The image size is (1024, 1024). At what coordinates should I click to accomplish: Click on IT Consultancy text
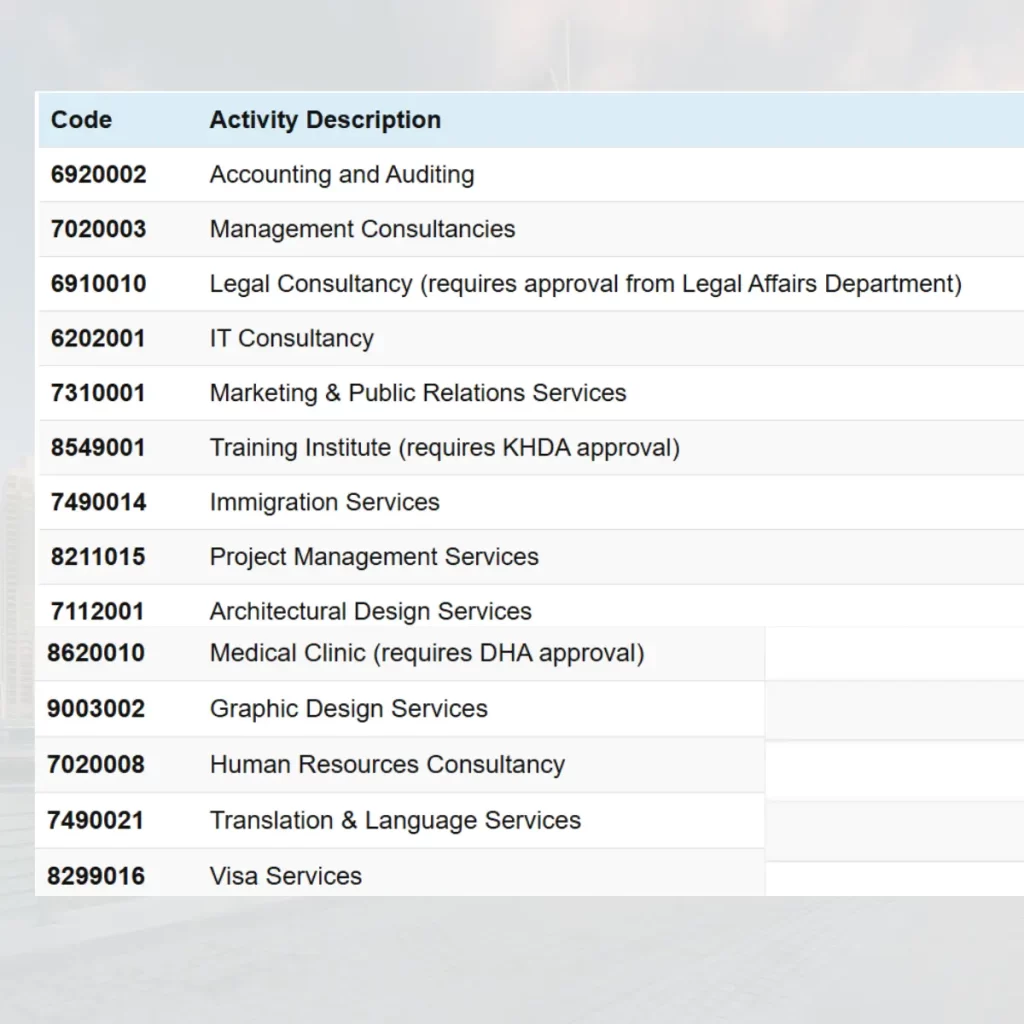coord(291,339)
